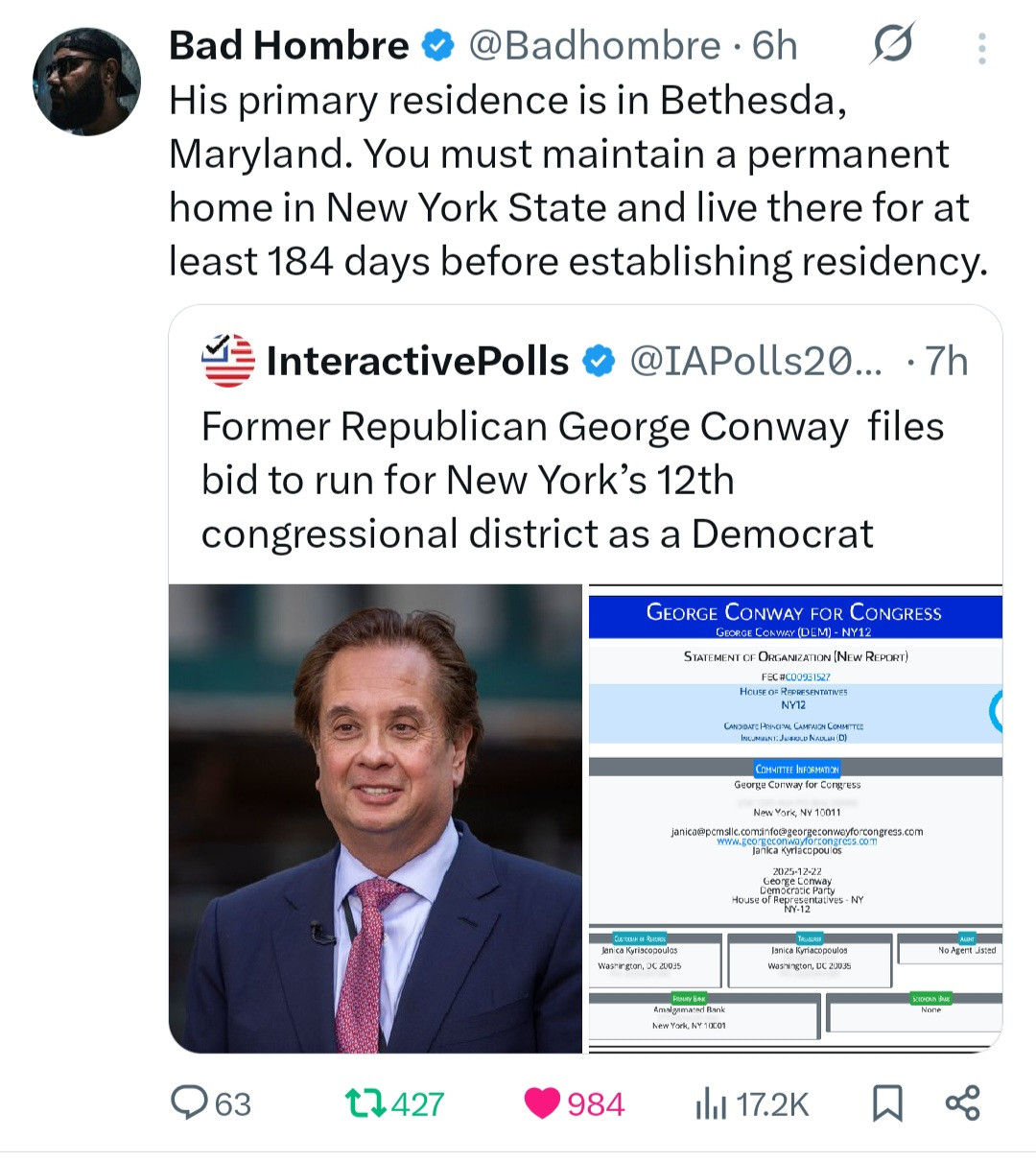Bookmark this tweet
Screen dimensions: 1036x1162
(887, 1103)
